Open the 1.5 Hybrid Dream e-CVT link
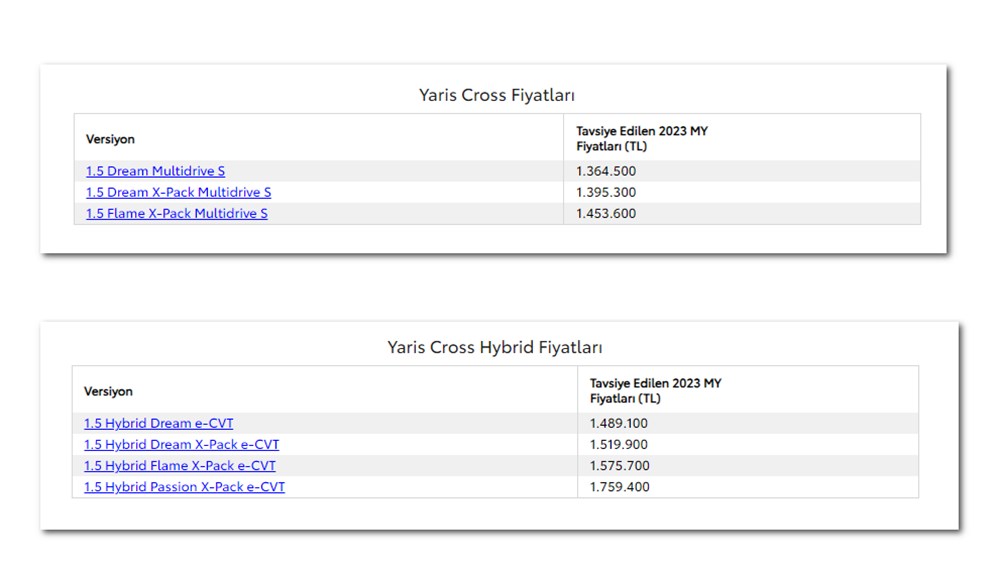The image size is (1000, 571). (x=158, y=423)
